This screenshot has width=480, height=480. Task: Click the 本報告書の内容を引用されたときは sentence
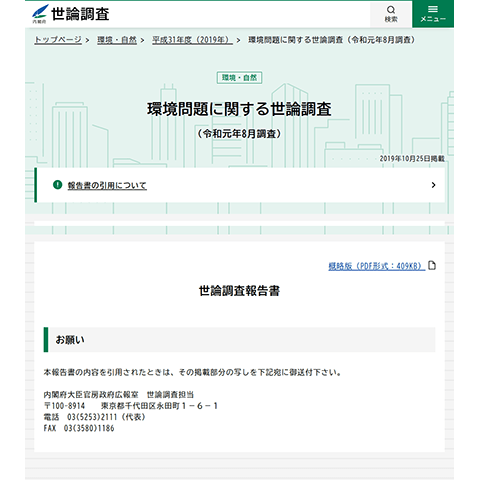192,372
